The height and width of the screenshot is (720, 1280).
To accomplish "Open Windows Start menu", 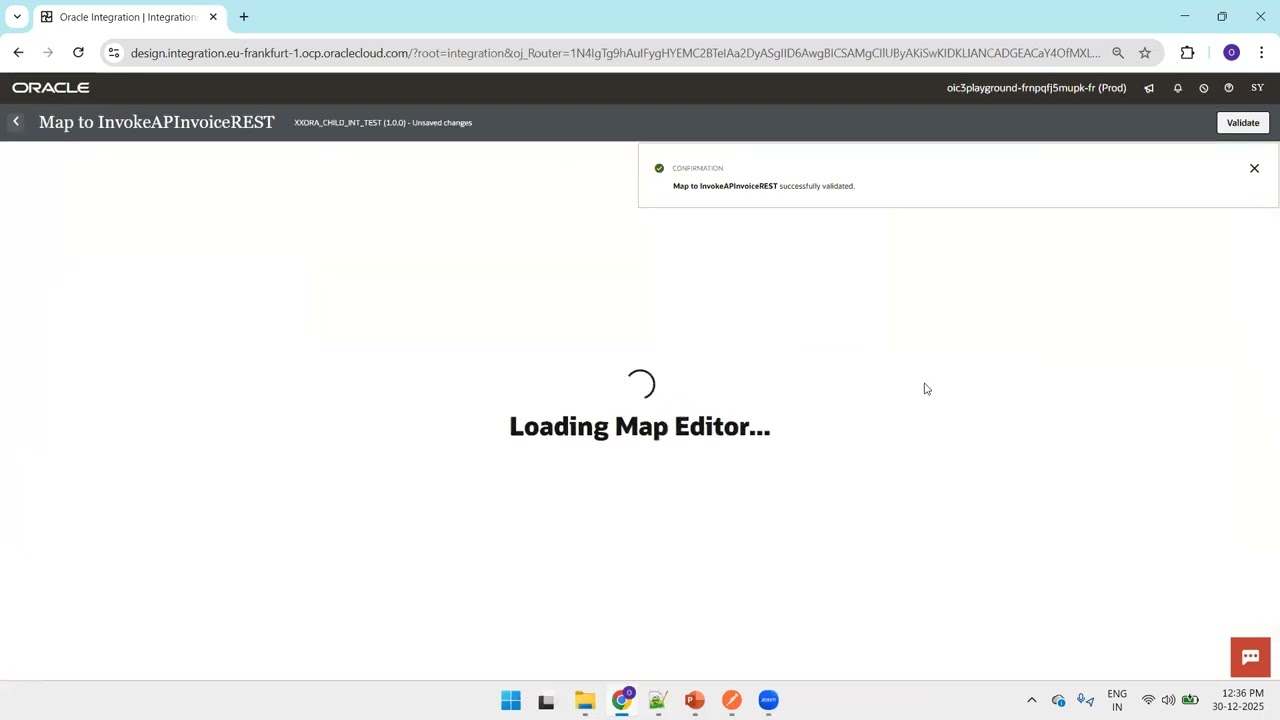I will coord(511,700).
